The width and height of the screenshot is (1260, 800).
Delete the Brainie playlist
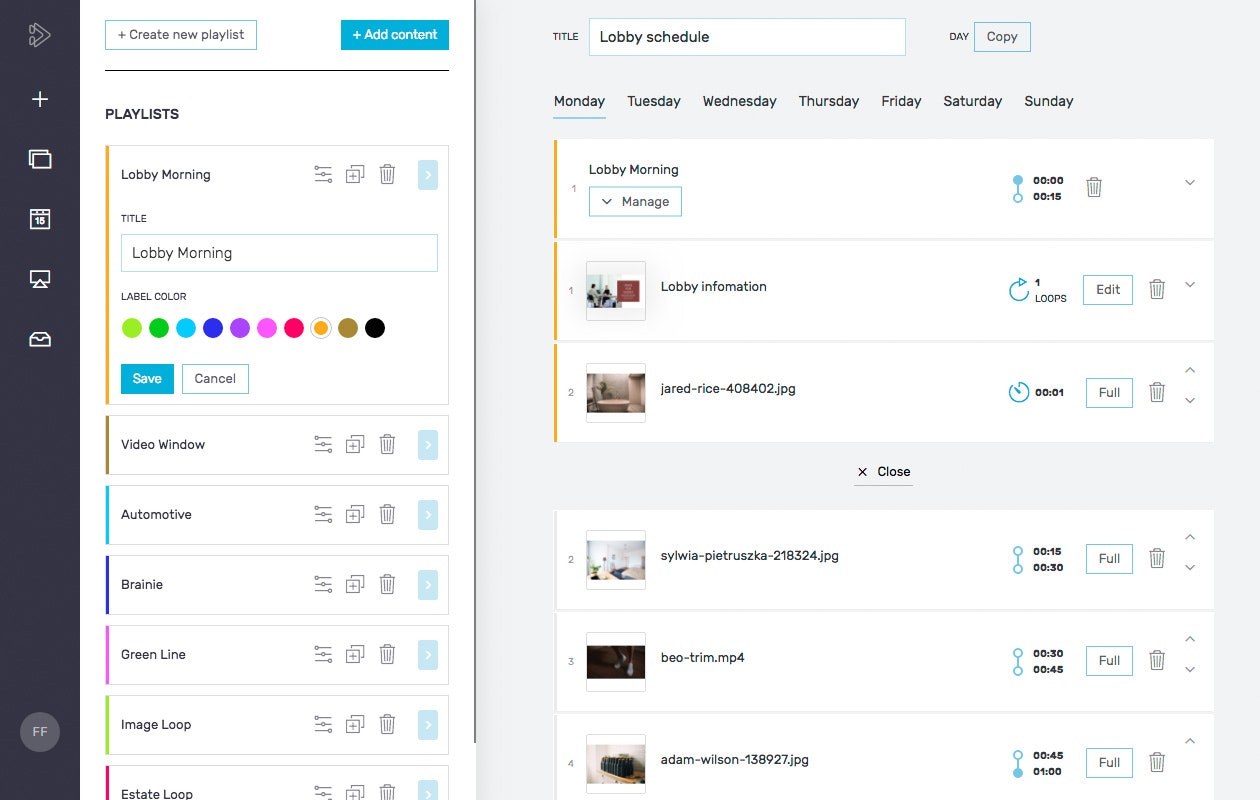[x=388, y=585]
